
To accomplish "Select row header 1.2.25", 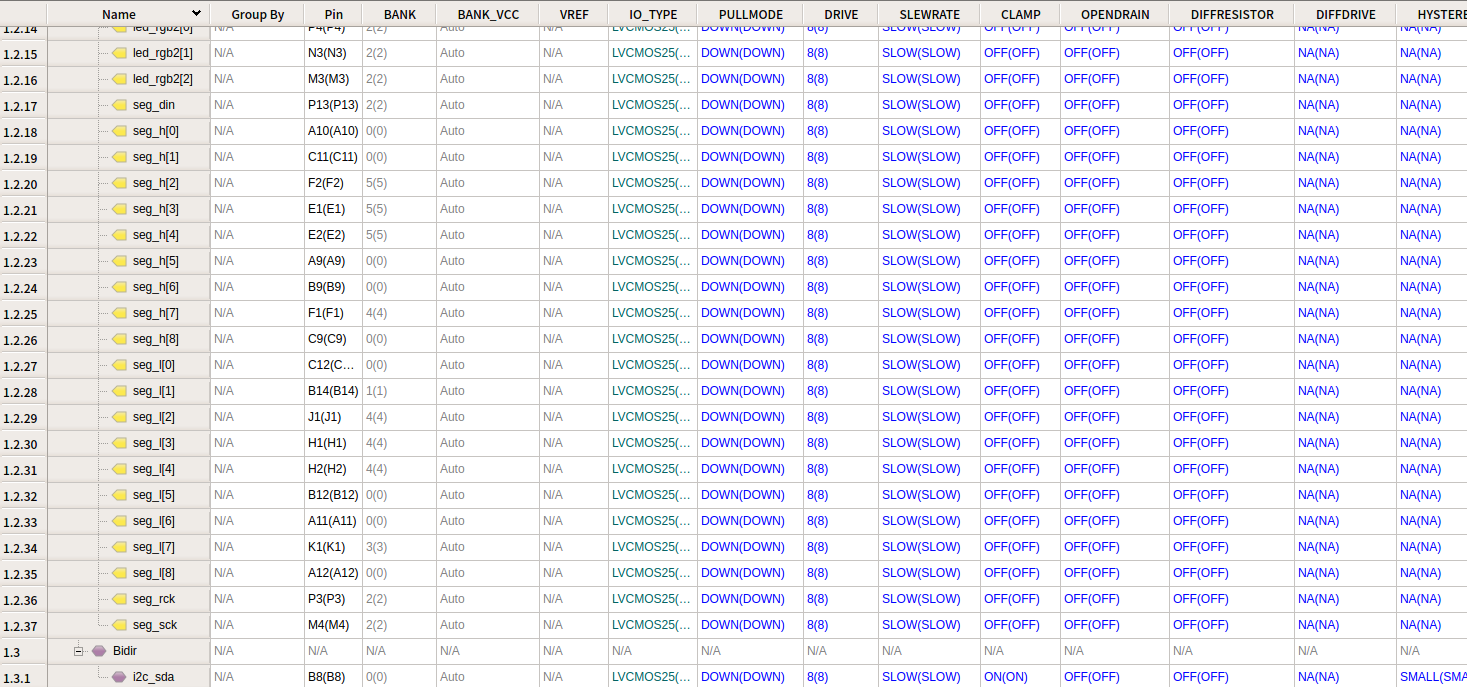I will coord(22,314).
